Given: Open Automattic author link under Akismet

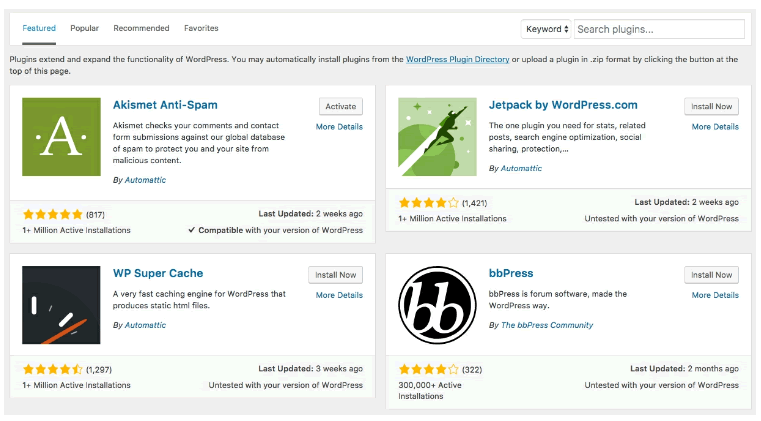Looking at the screenshot, I should (145, 180).
